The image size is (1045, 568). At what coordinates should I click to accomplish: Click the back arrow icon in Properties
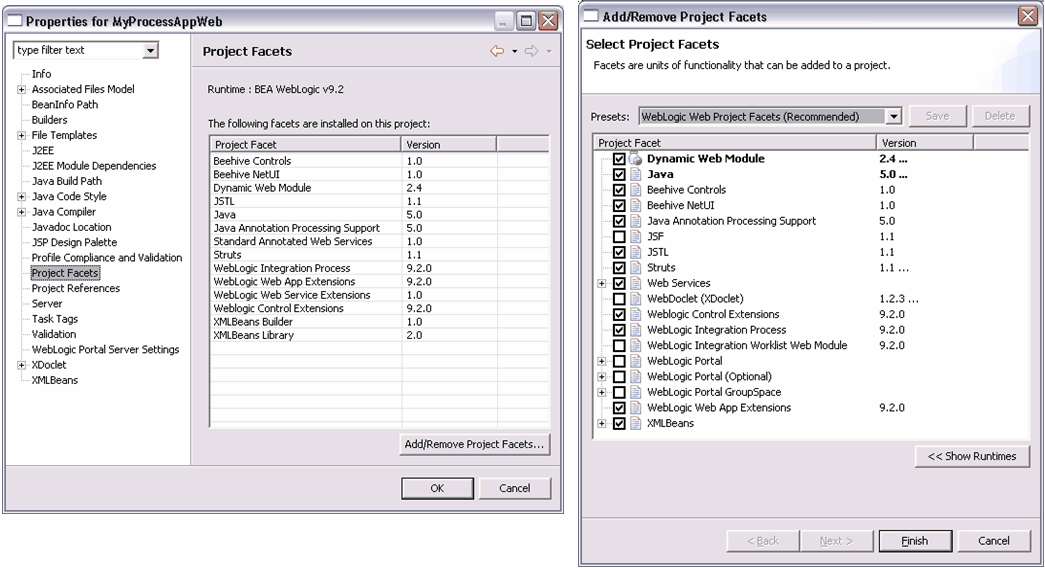[497, 51]
